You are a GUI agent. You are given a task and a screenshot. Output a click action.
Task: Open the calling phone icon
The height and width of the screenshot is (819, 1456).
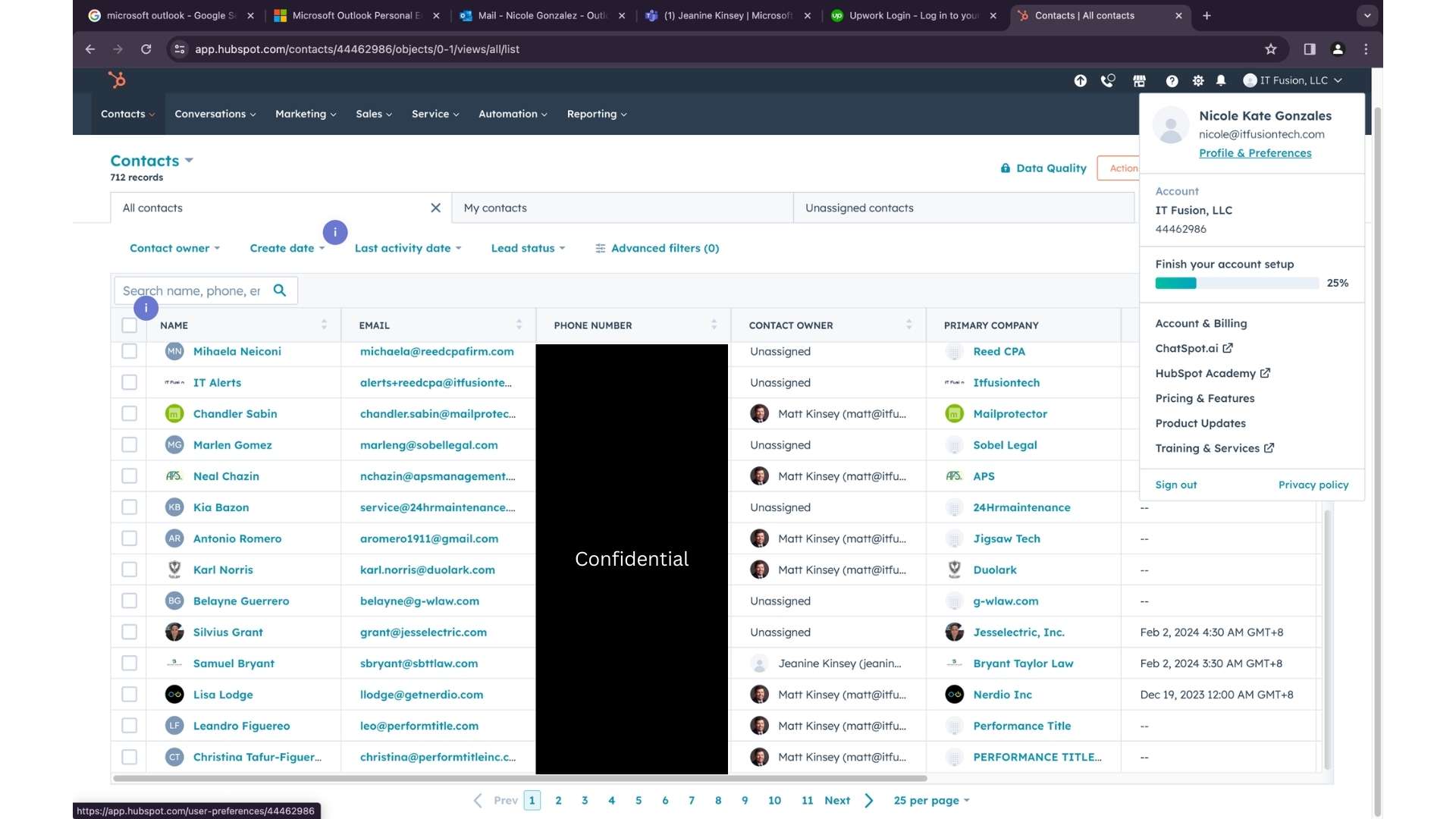tap(1108, 80)
